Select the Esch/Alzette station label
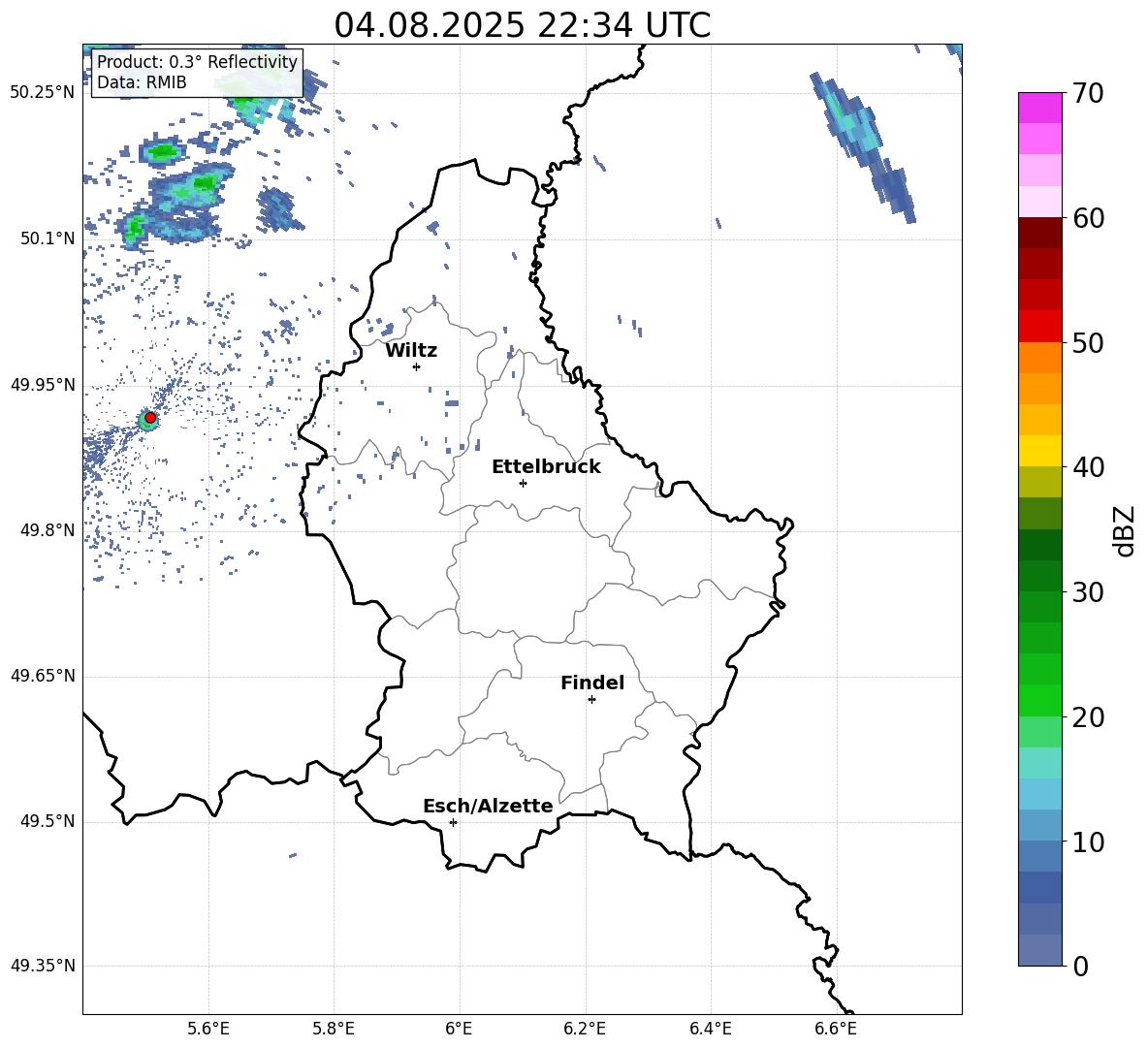Viewport: 1148px width, 1048px height. (488, 806)
